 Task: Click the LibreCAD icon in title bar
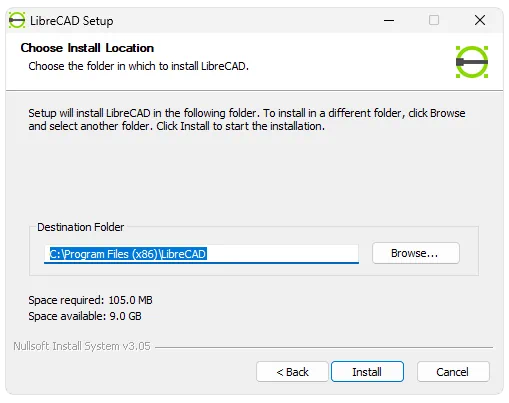[17, 20]
